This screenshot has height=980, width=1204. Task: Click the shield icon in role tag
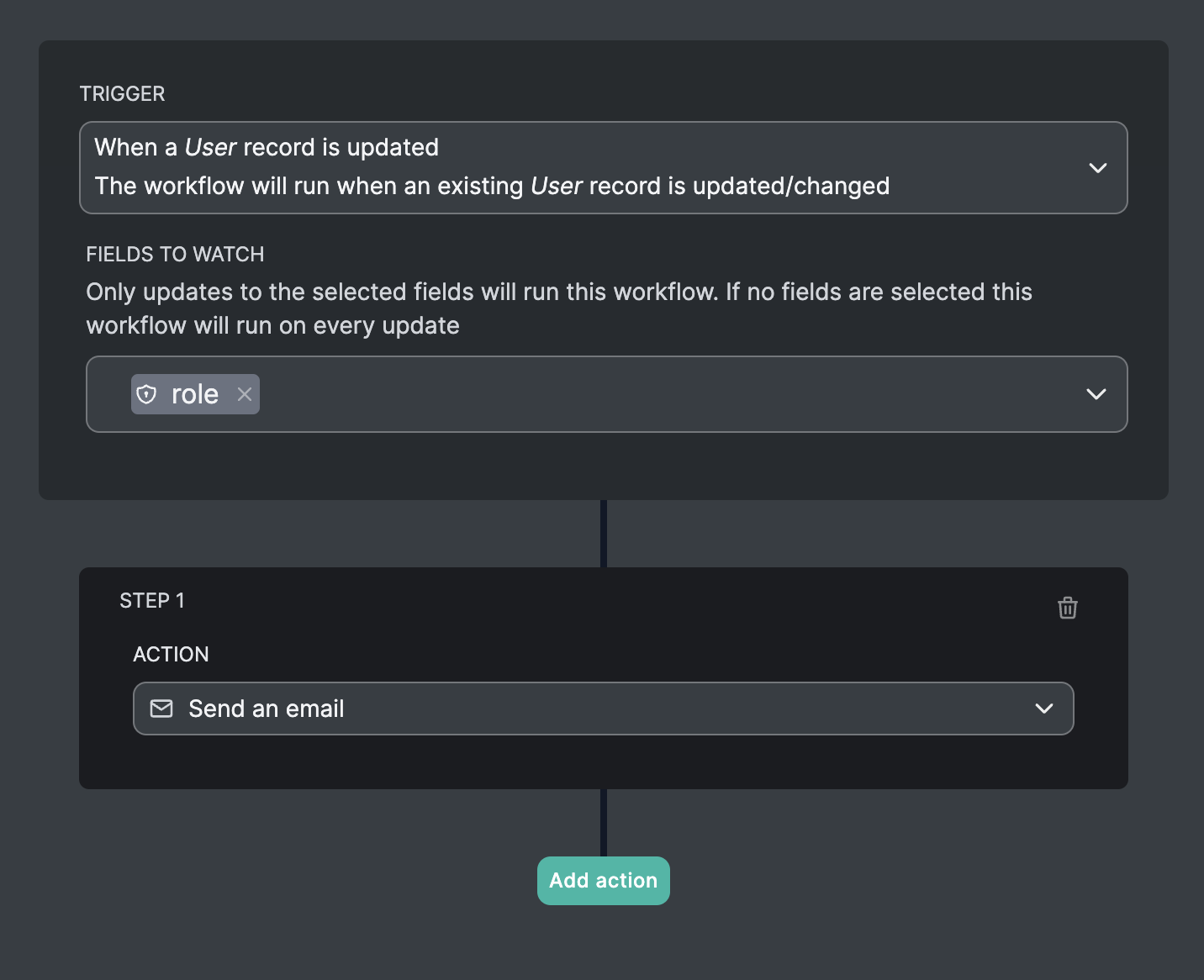coord(146,394)
